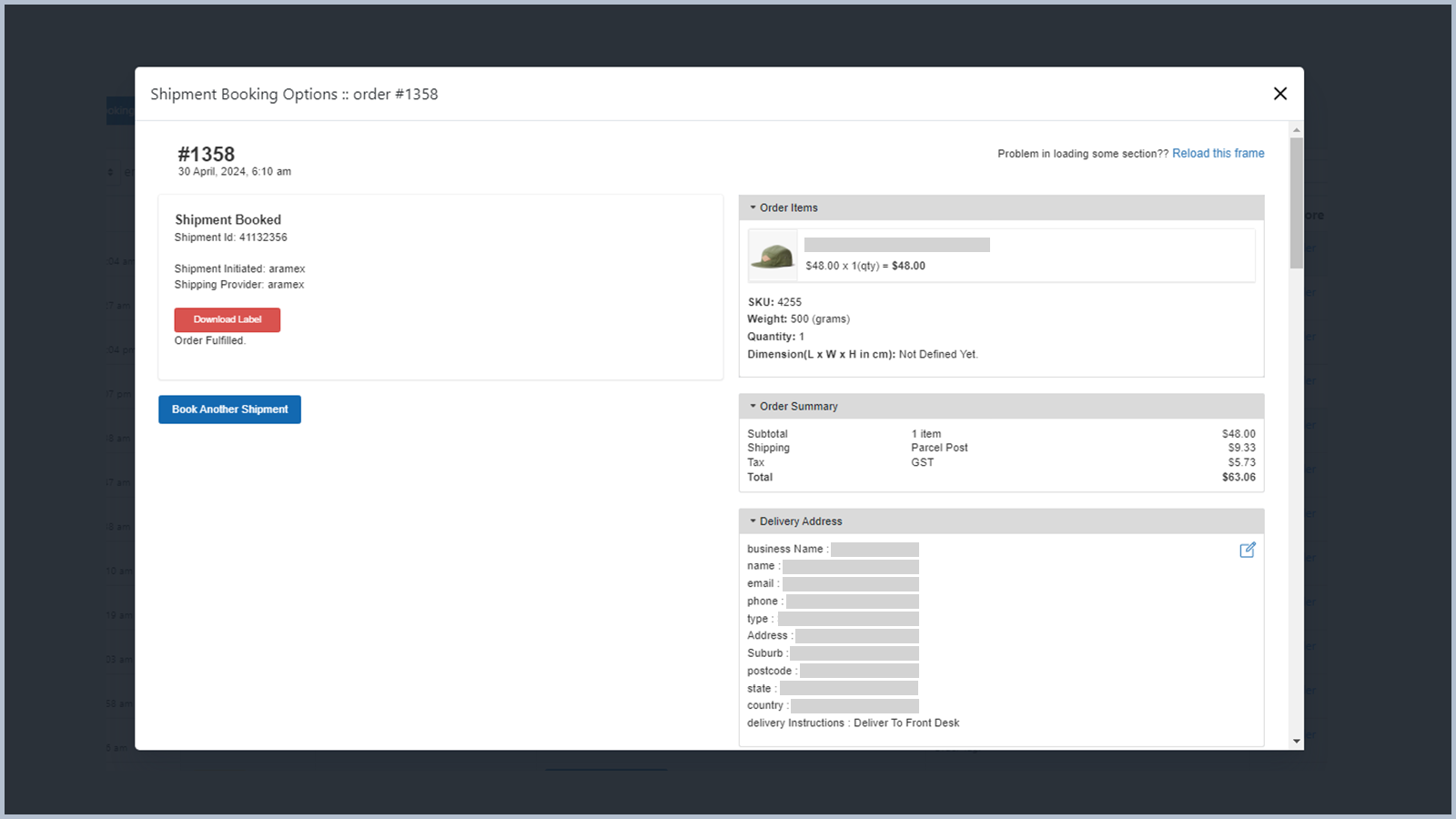Screen dimensions: 1456x819
Task: Select the Quantity: 1 line
Action: tap(776, 337)
